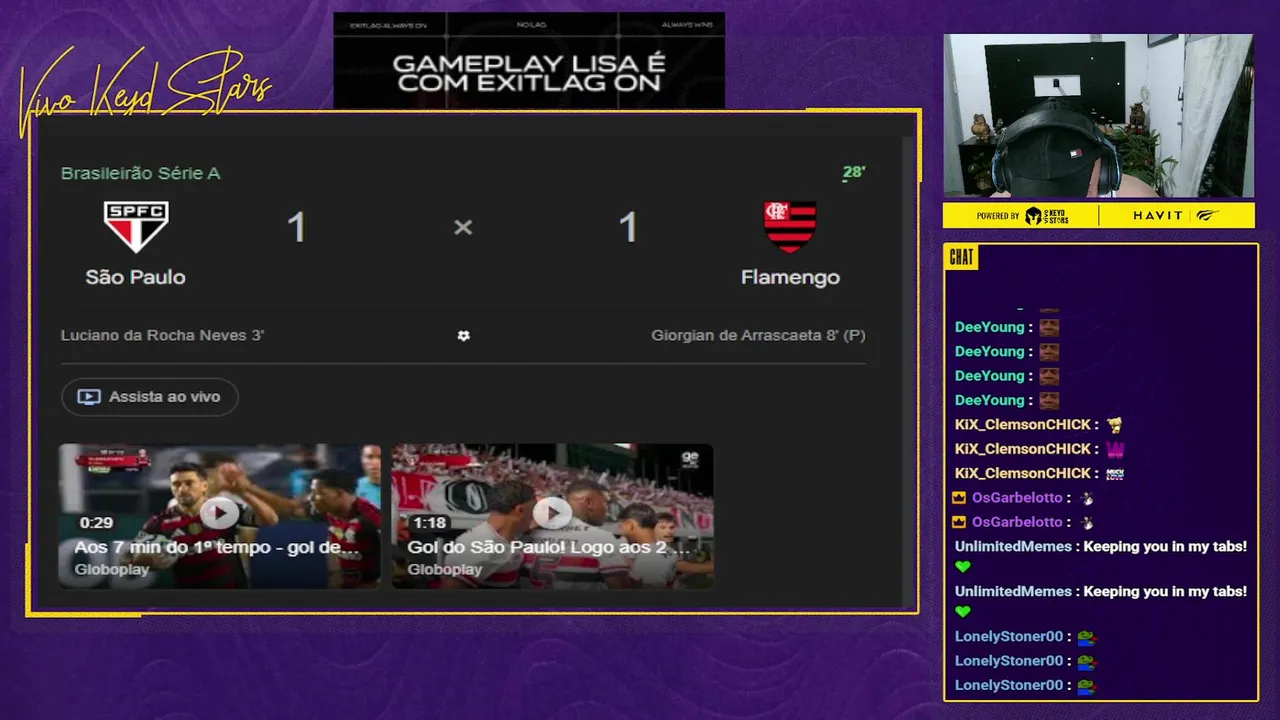1280x720 pixels.
Task: Click the streamer webcam feed
Action: click(1098, 116)
